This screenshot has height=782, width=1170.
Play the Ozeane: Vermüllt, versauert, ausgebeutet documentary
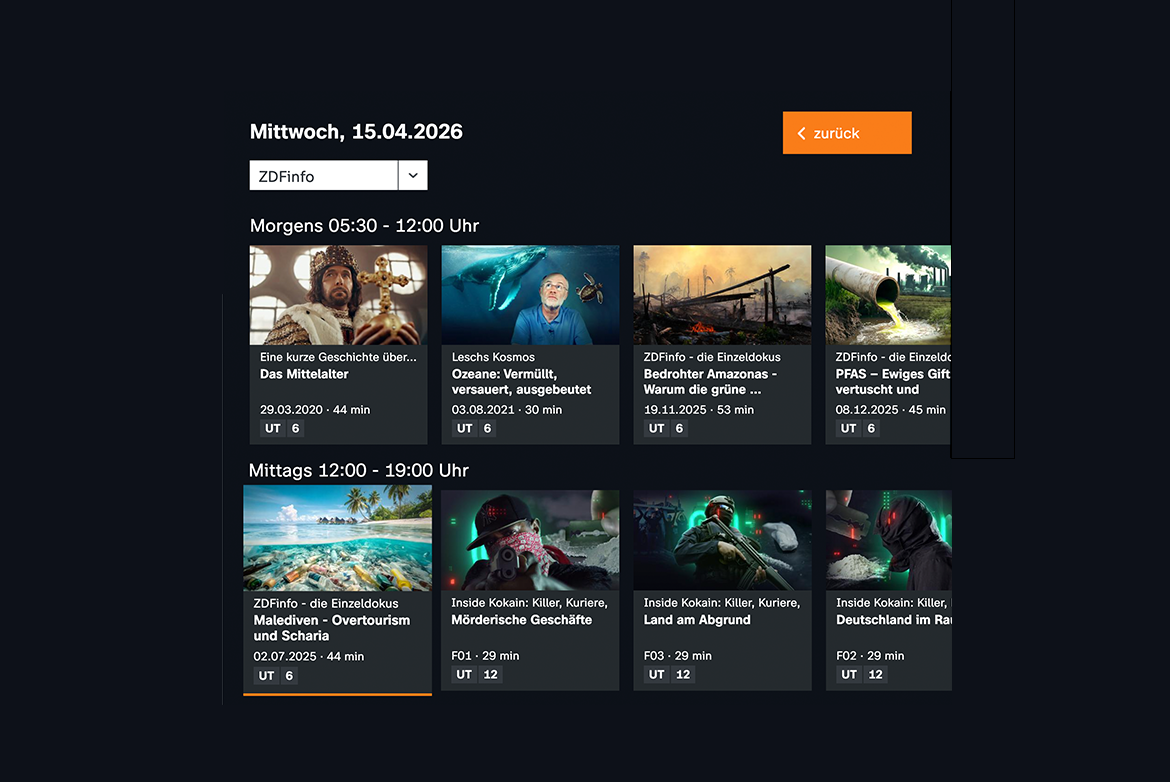(x=530, y=294)
